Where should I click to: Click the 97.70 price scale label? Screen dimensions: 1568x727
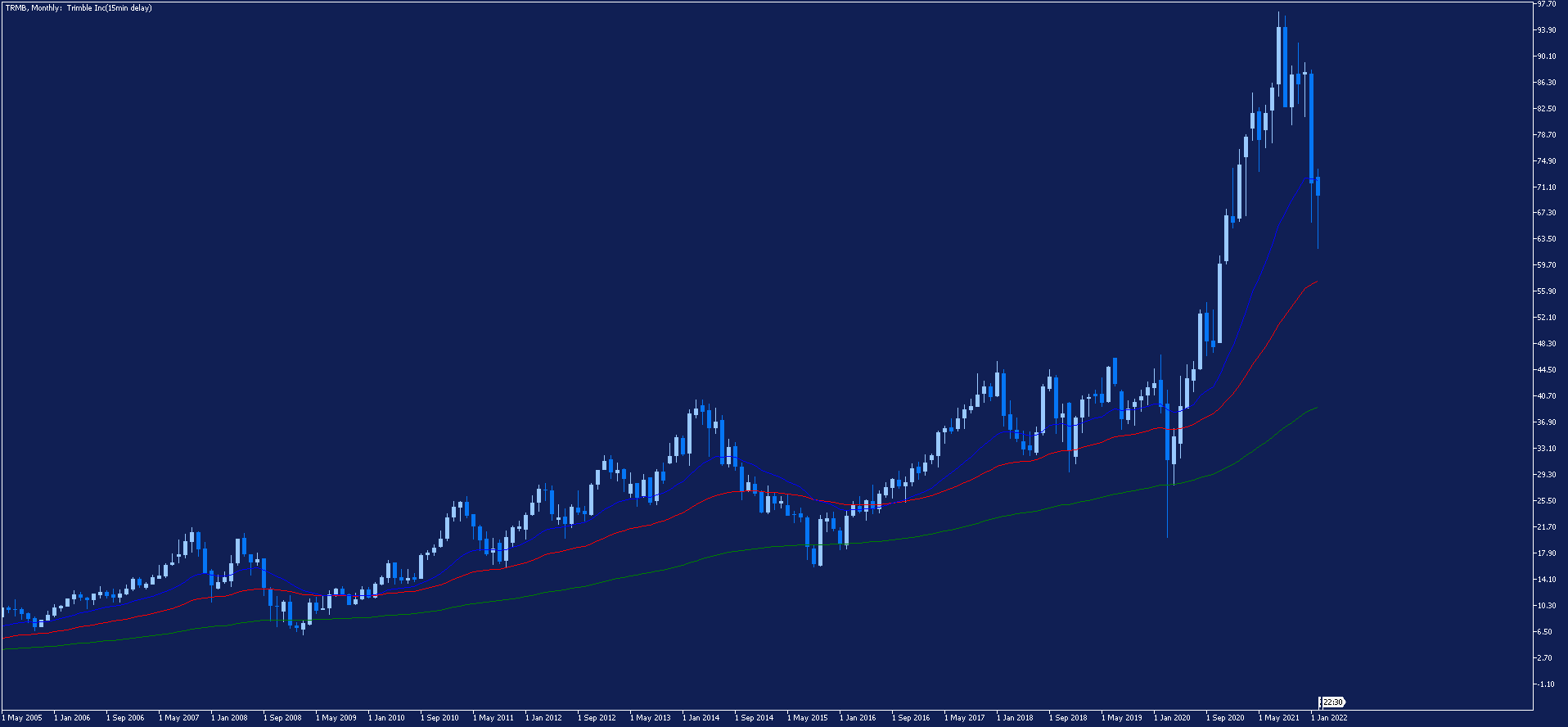1547,4
